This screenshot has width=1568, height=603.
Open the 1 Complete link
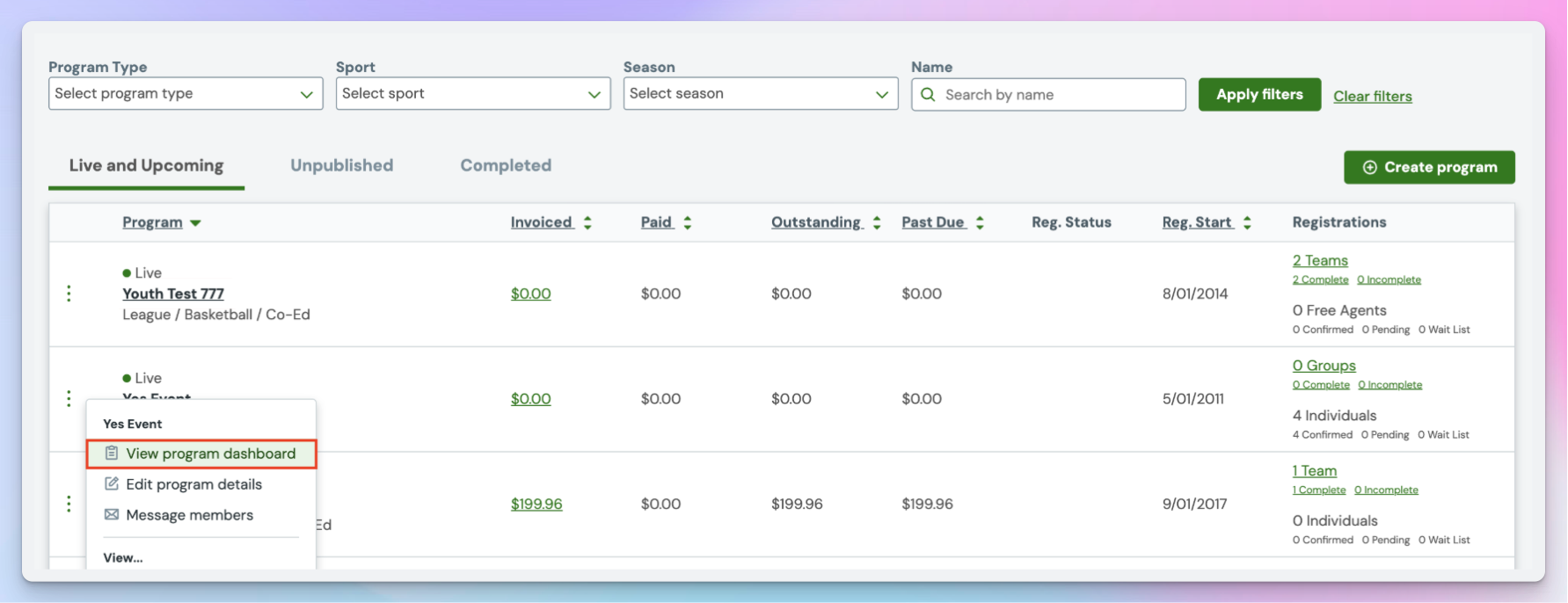(1318, 490)
